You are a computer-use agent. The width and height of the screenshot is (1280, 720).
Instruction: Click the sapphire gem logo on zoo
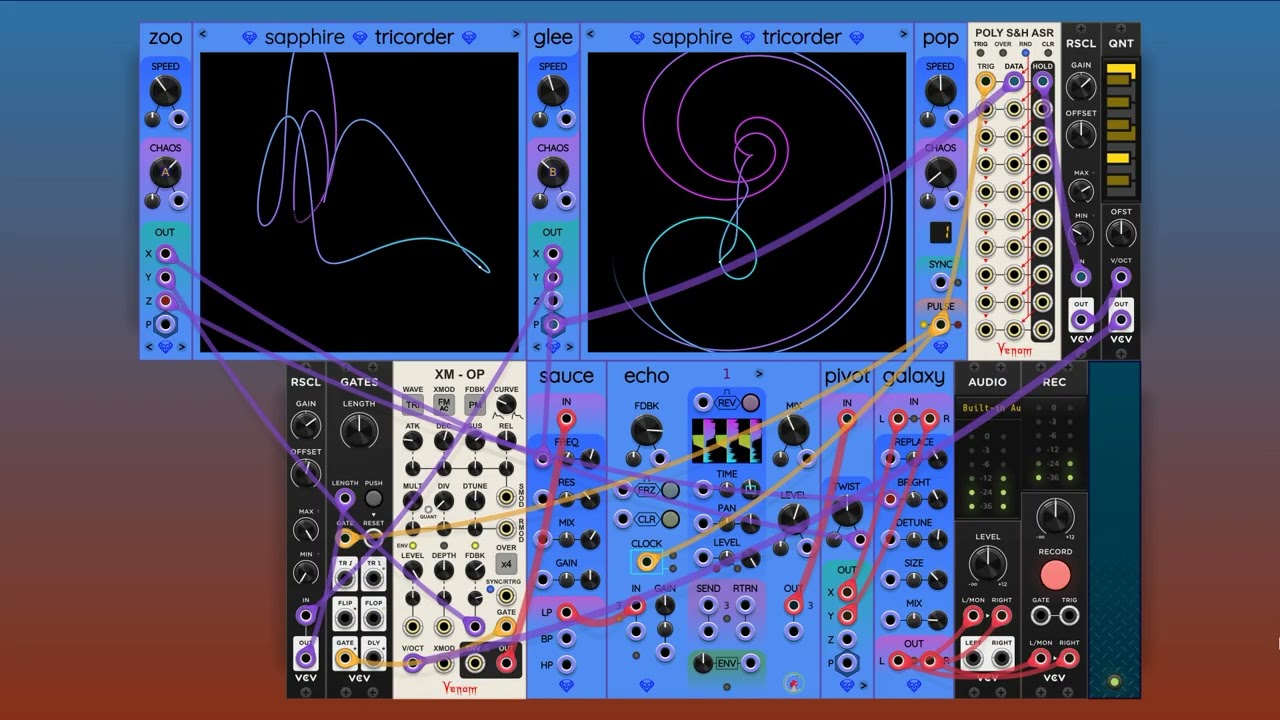point(165,347)
